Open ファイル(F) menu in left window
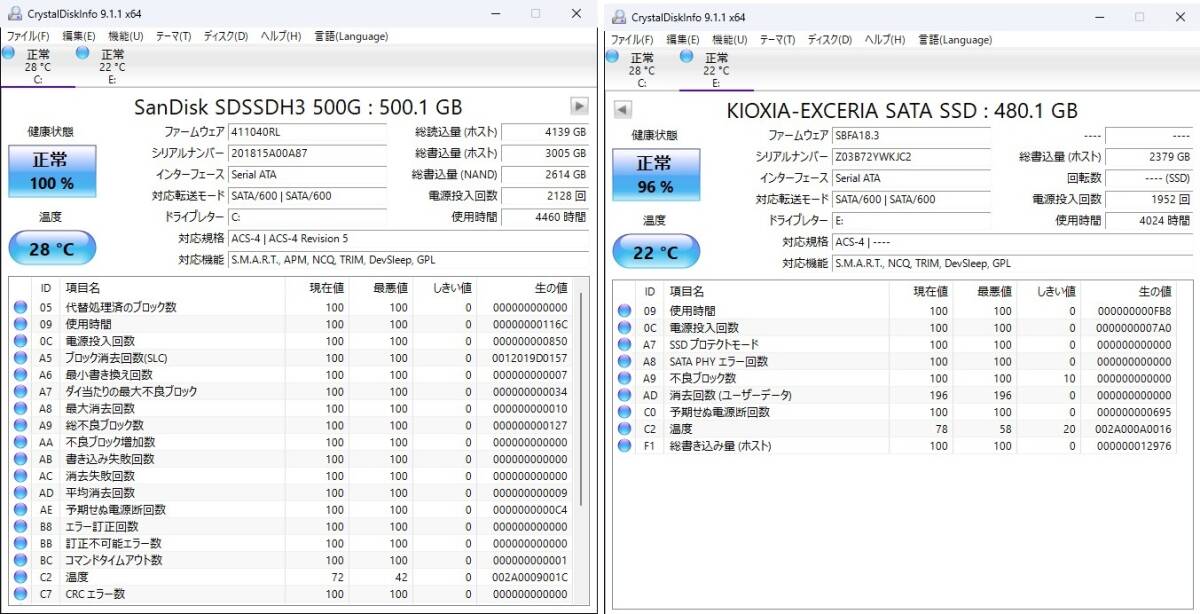Viewport: 1200px width, 614px height. pyautogui.click(x=28, y=36)
